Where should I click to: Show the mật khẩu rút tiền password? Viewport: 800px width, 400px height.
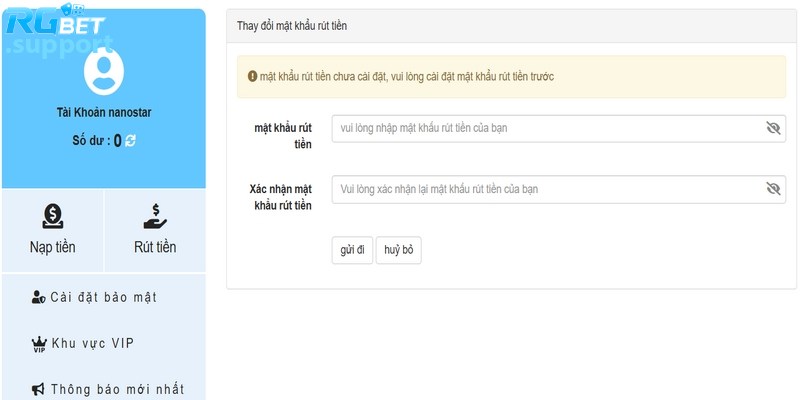point(773,128)
